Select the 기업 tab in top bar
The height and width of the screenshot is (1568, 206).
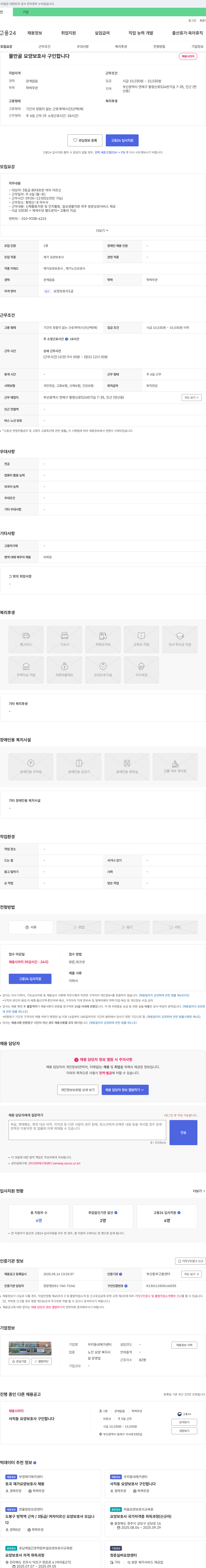point(26,12)
